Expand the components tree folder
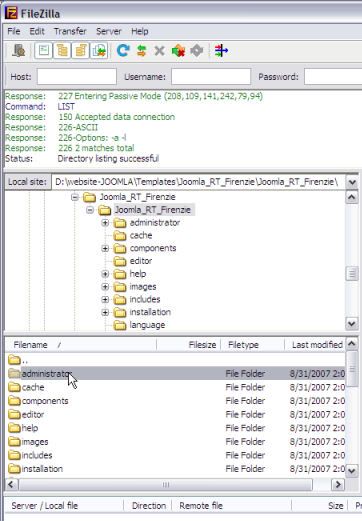The height and width of the screenshot is (521, 362). point(105,248)
